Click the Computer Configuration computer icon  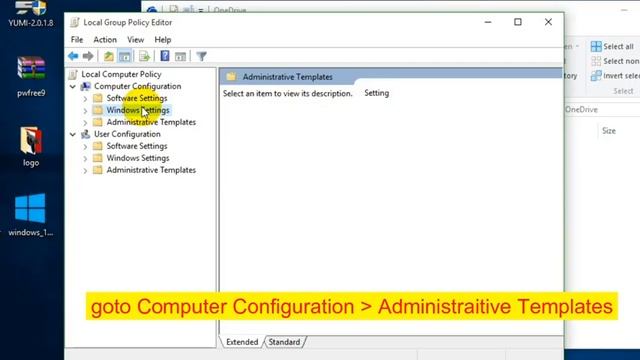coord(86,86)
